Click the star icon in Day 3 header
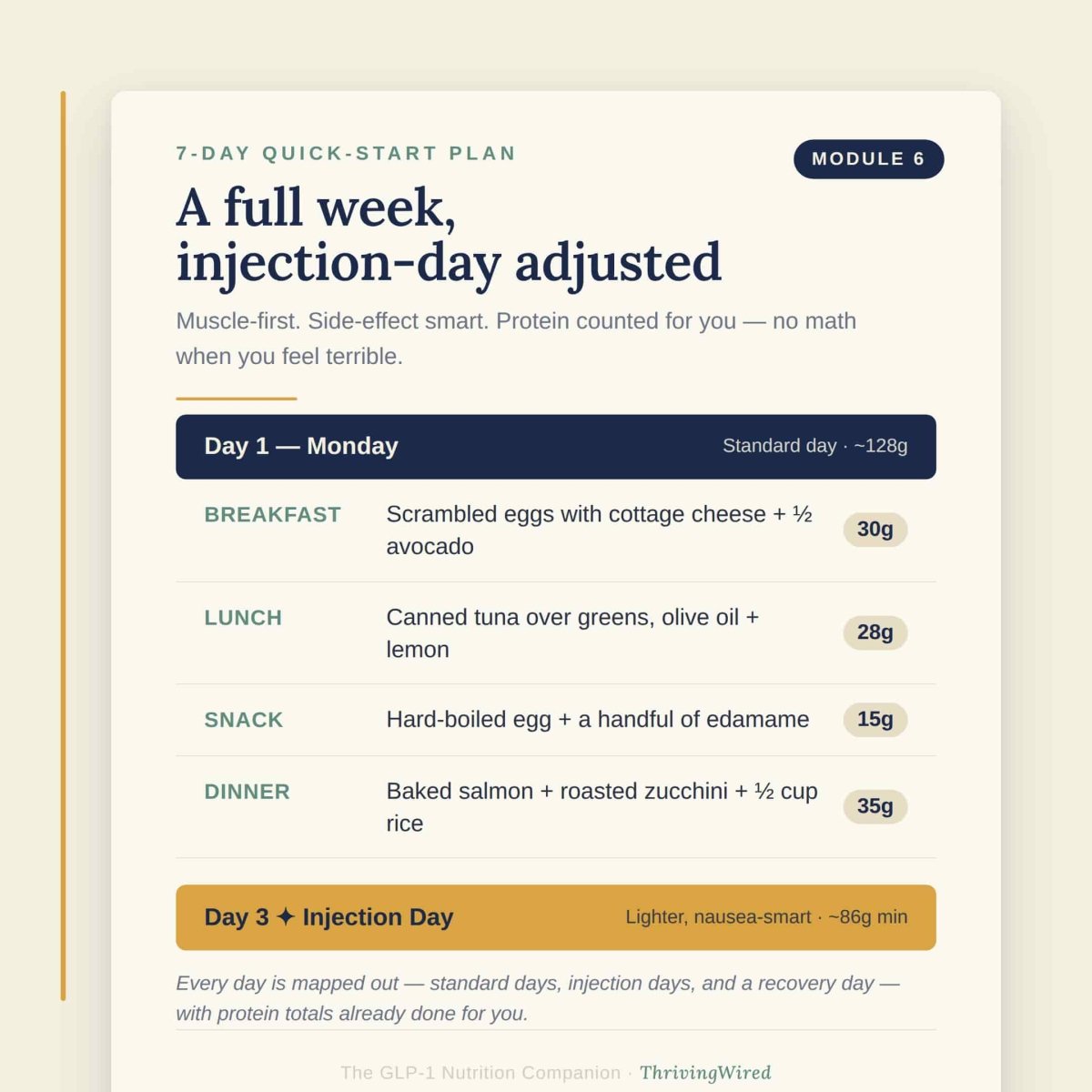Image resolution: width=1092 pixels, height=1092 pixels. coord(286,916)
